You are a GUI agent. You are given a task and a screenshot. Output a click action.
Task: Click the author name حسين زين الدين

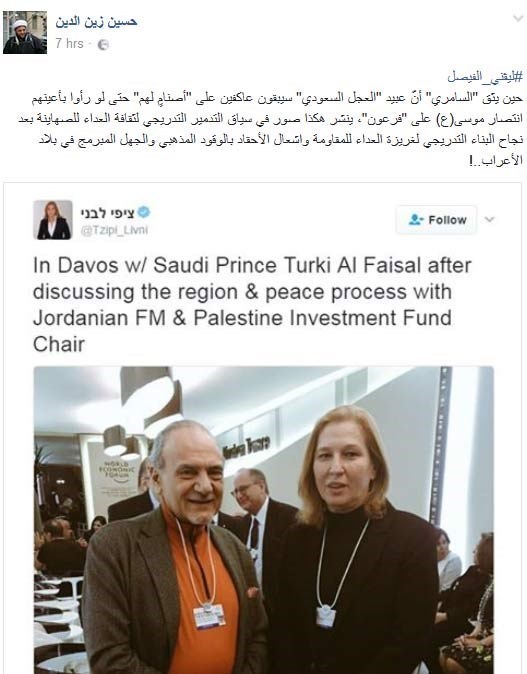click(96, 22)
